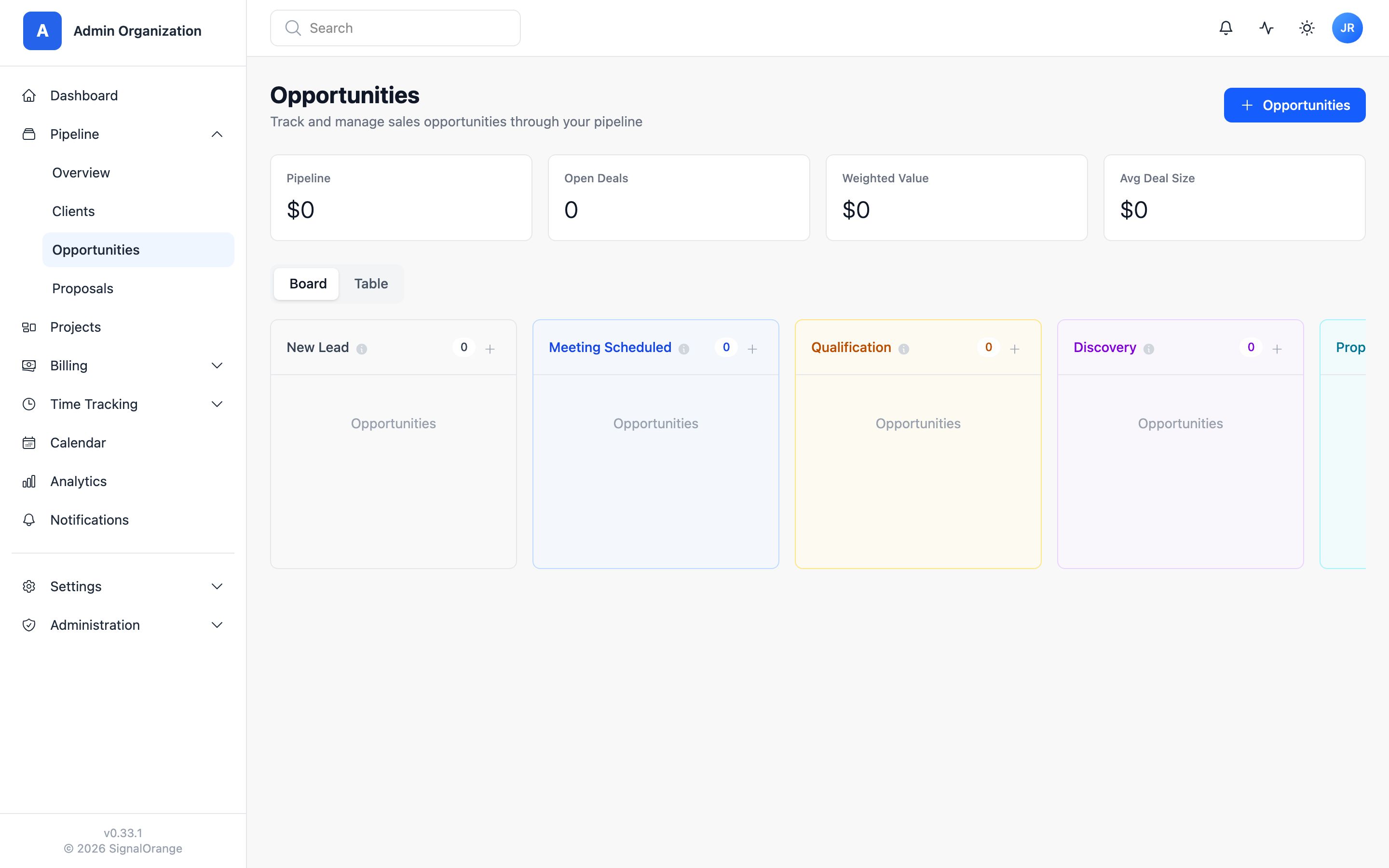Expand the Settings section chevron
The height and width of the screenshot is (868, 1389).
(217, 586)
